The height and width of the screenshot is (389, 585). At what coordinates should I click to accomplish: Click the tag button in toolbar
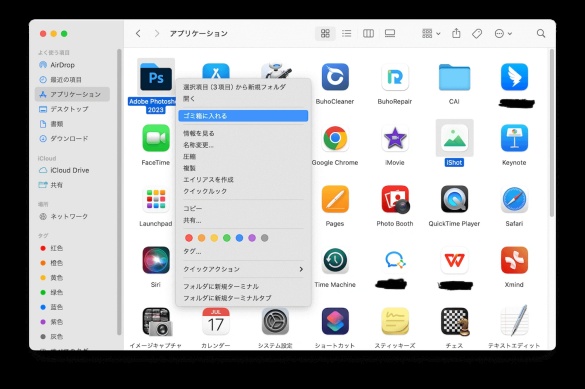tap(477, 34)
